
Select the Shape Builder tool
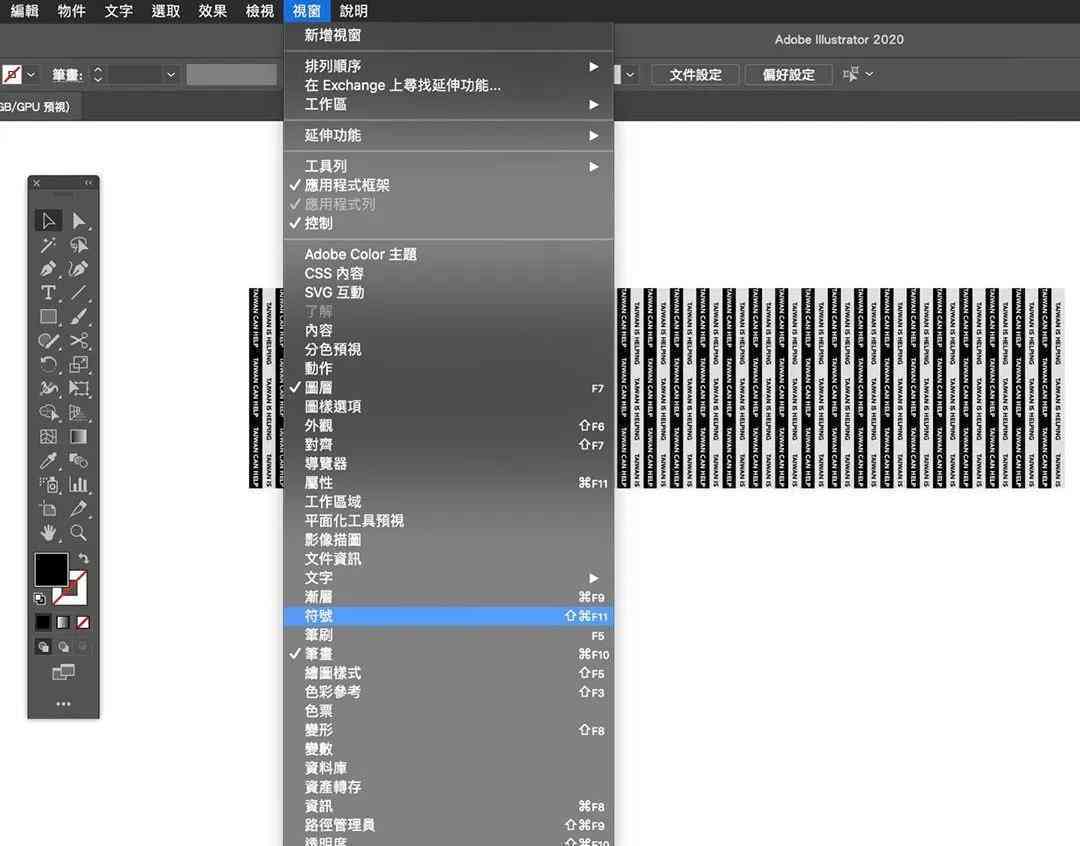[48, 413]
